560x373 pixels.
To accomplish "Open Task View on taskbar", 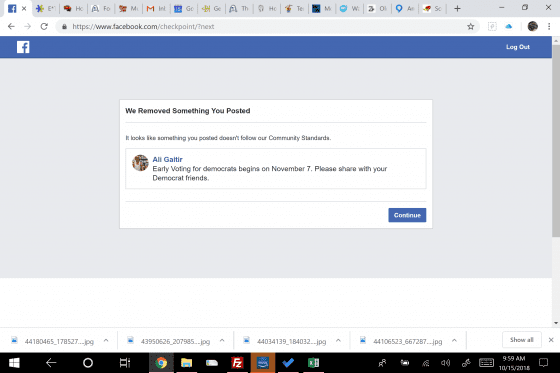I will point(125,363).
